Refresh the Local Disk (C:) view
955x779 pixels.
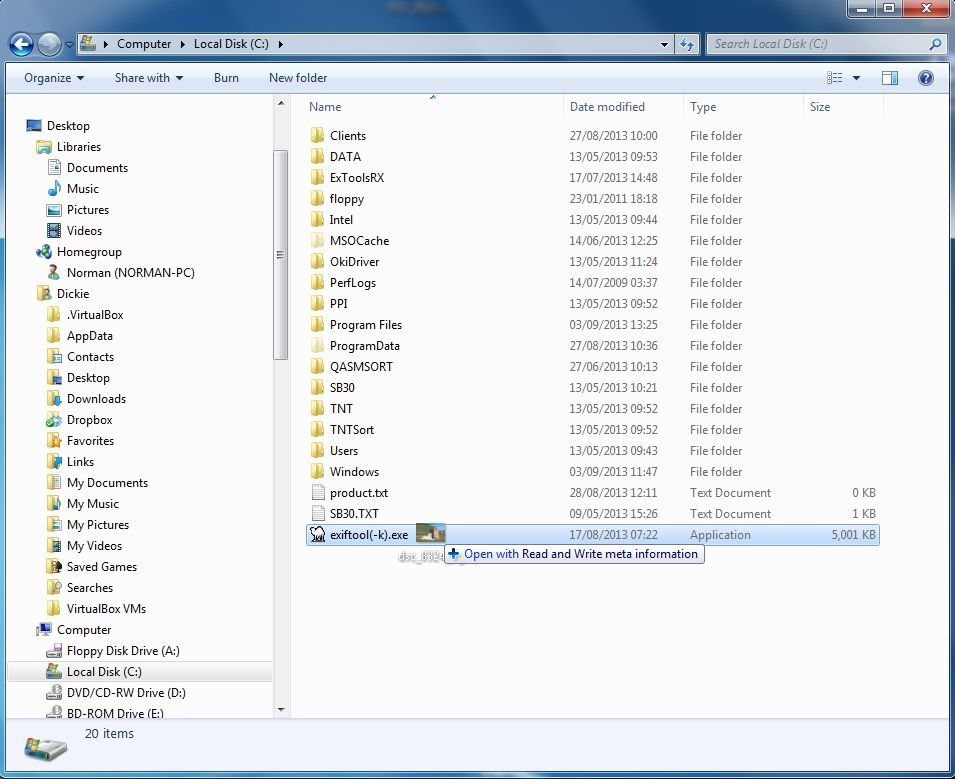[687, 44]
